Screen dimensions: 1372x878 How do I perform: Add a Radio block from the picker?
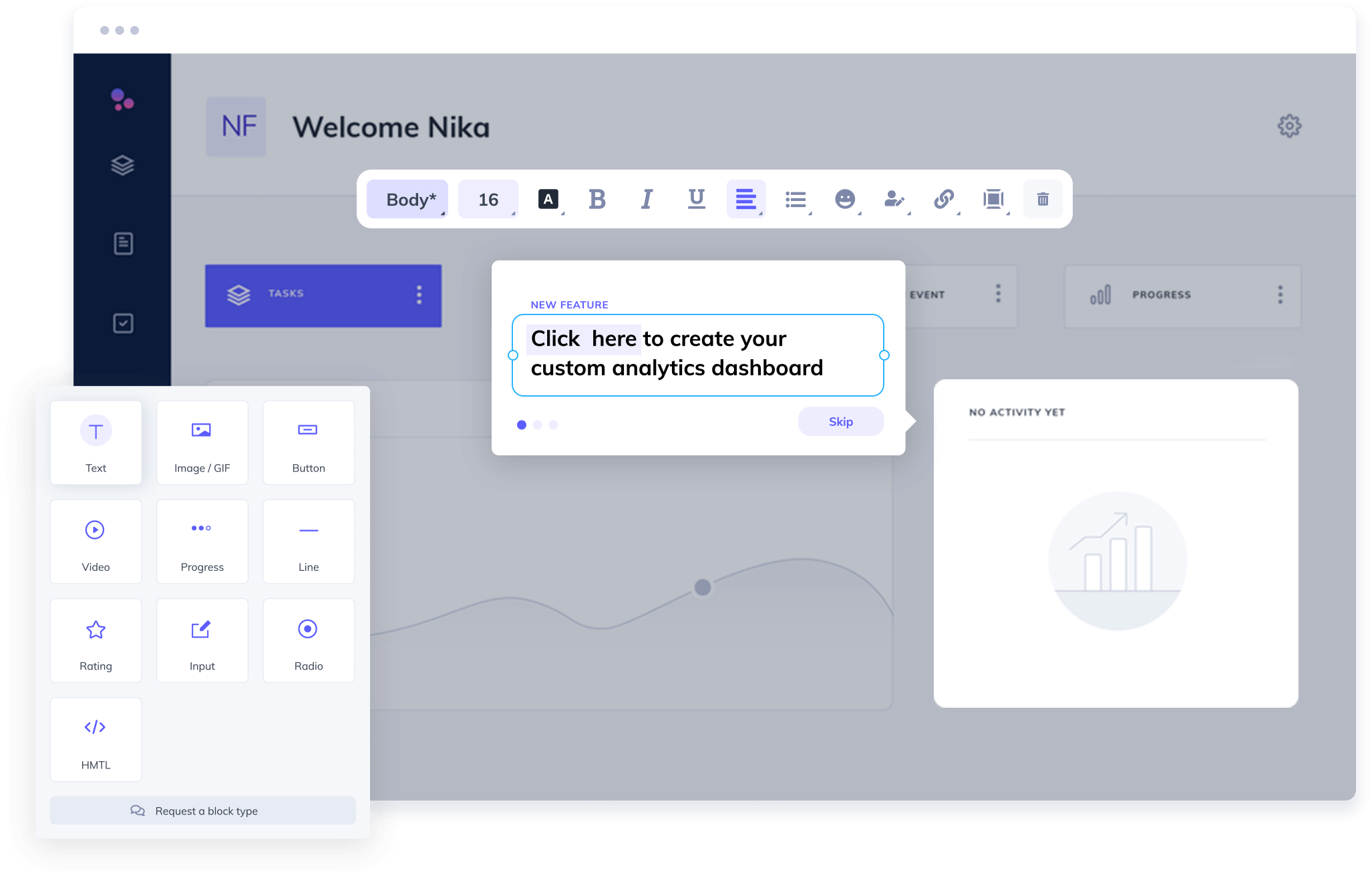(308, 640)
